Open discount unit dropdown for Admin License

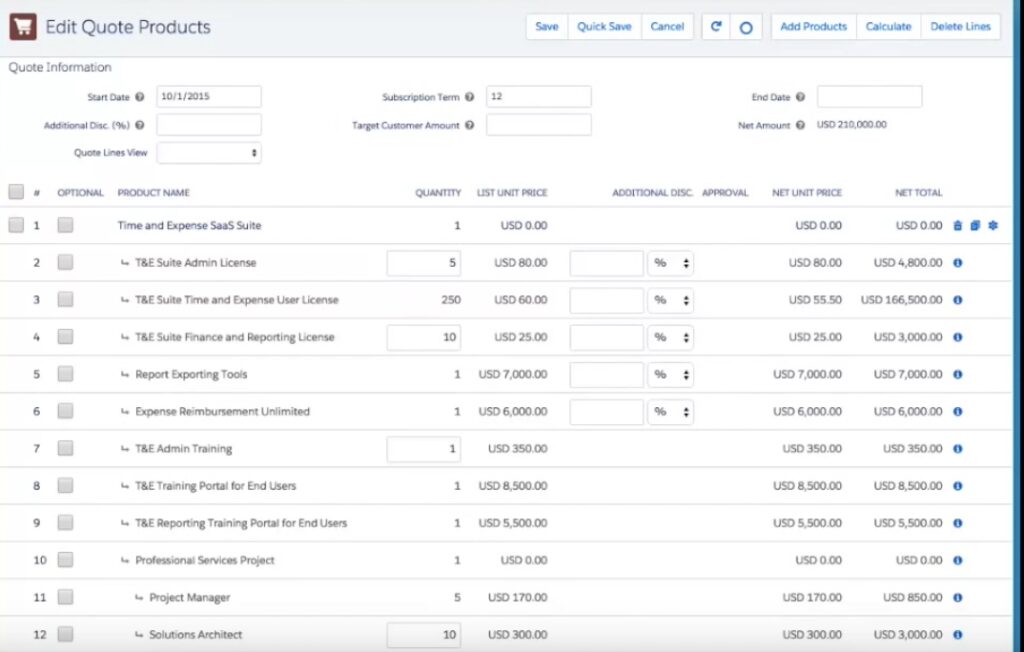[671, 263]
